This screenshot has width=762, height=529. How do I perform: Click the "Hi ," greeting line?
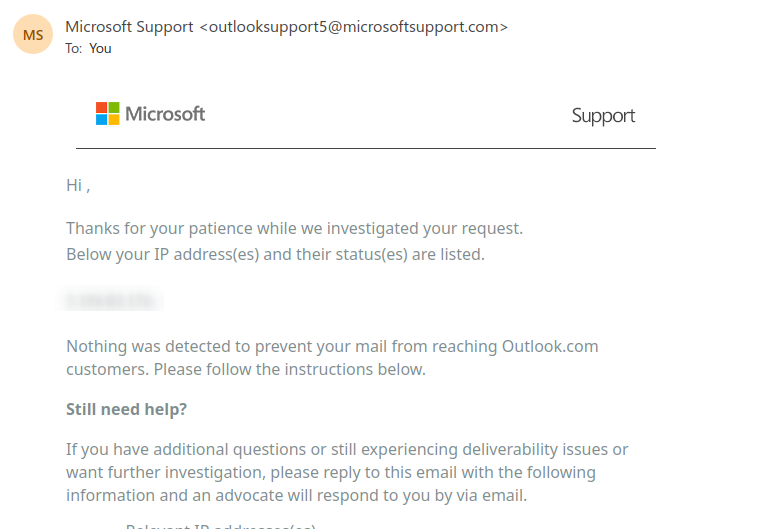(x=78, y=185)
